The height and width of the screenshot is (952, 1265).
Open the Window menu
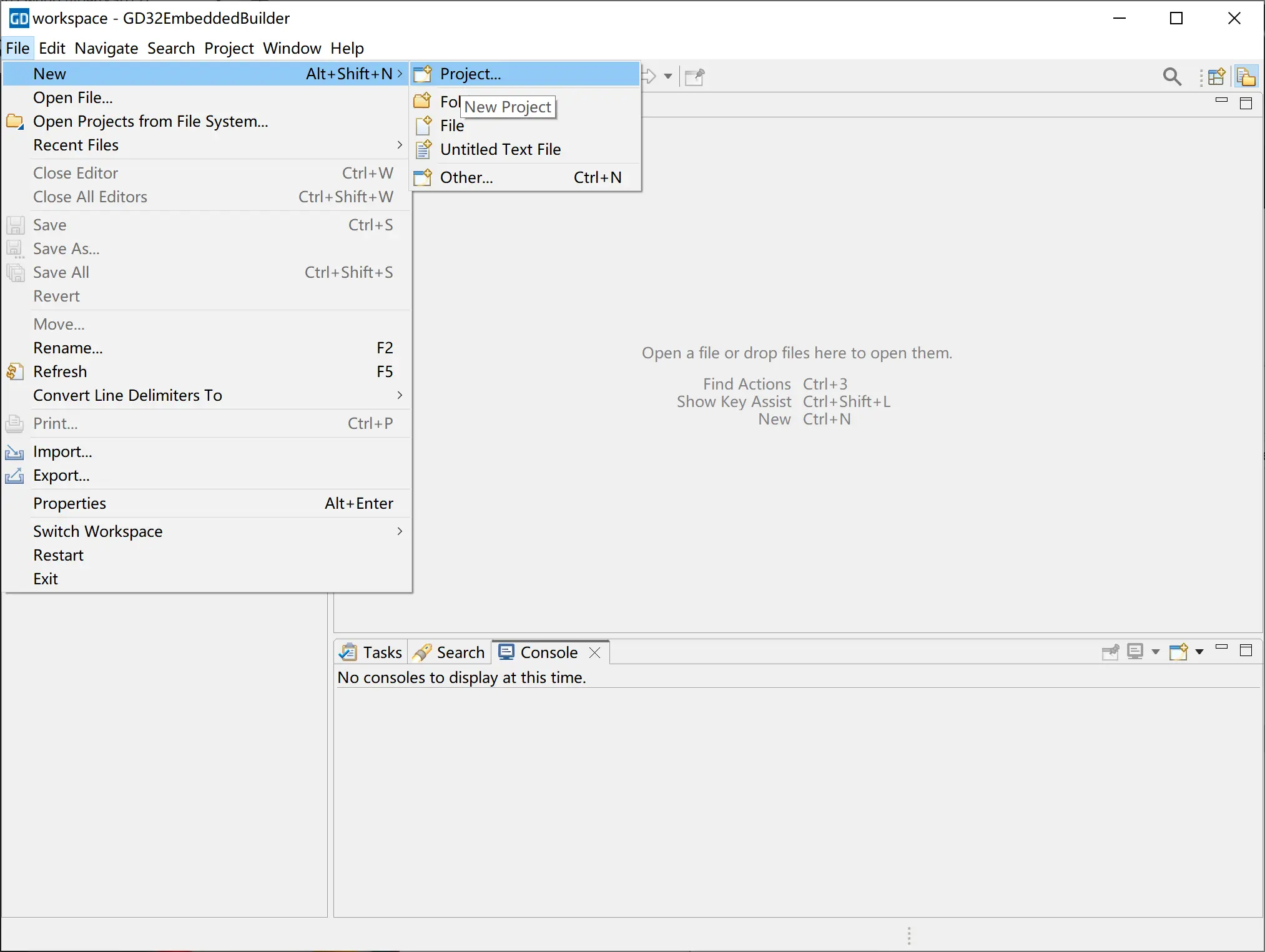pos(292,48)
